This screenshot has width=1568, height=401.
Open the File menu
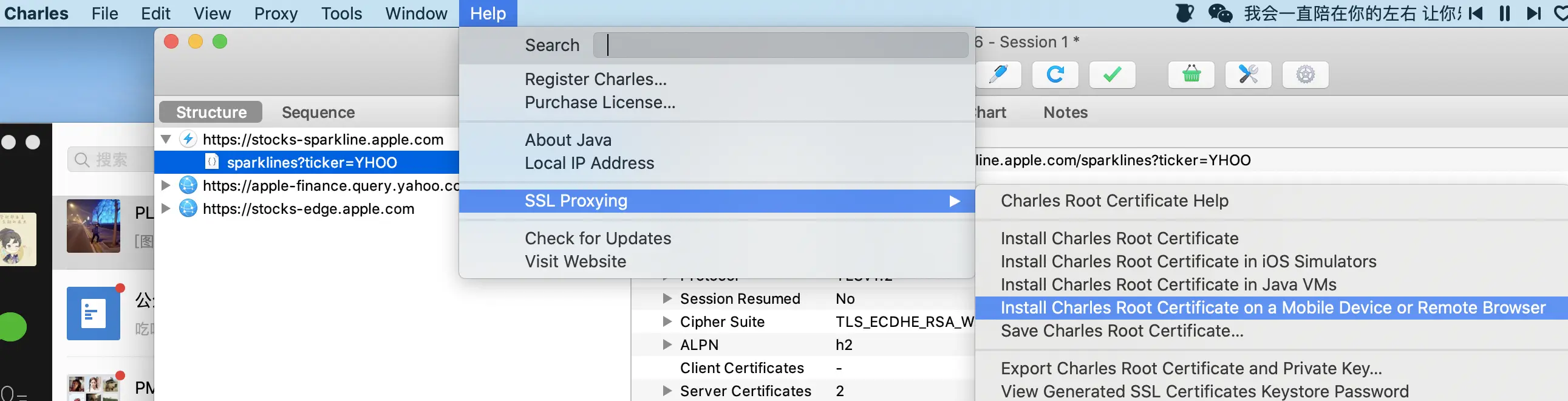[x=104, y=13]
